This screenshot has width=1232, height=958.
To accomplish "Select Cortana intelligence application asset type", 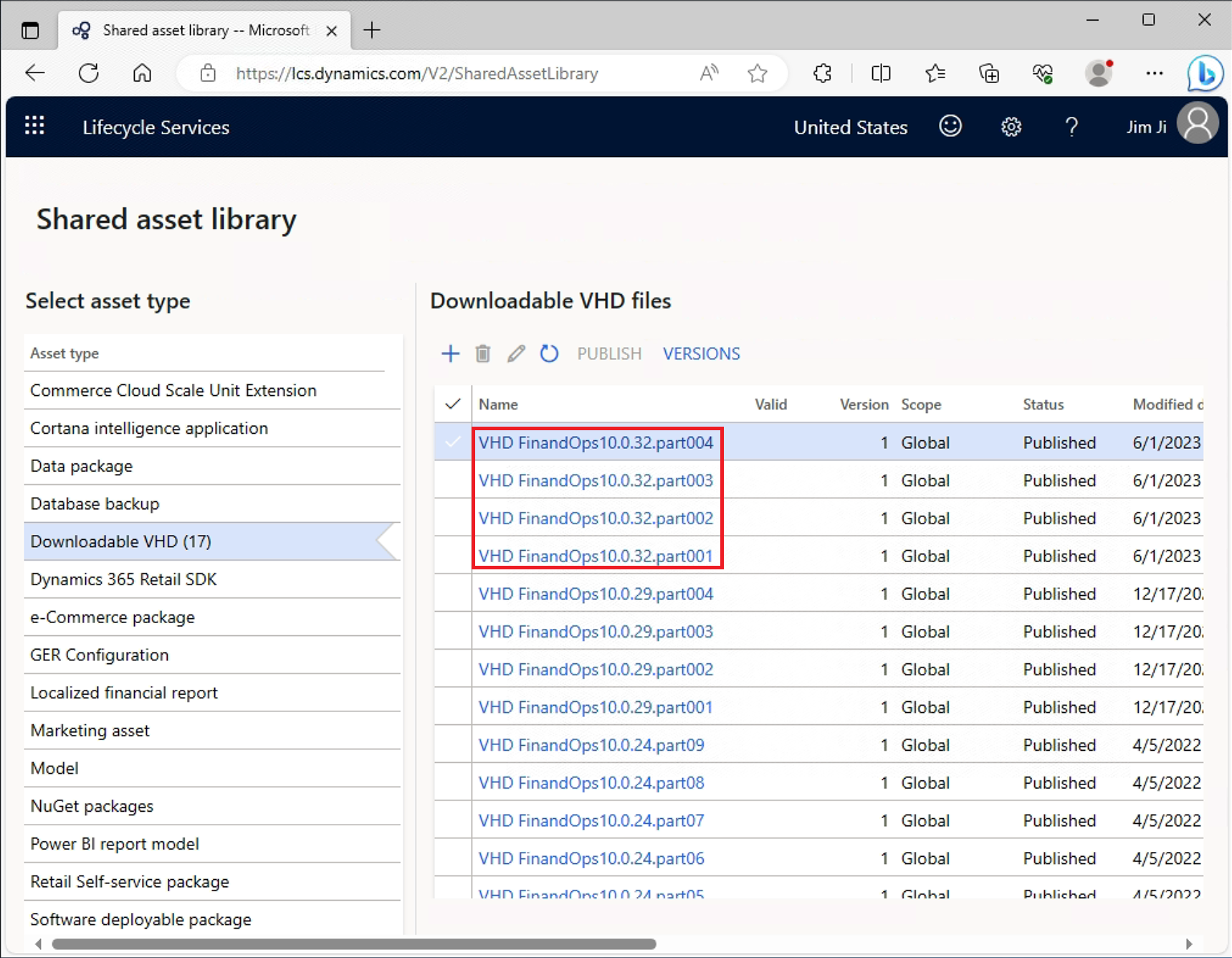I will [212, 428].
